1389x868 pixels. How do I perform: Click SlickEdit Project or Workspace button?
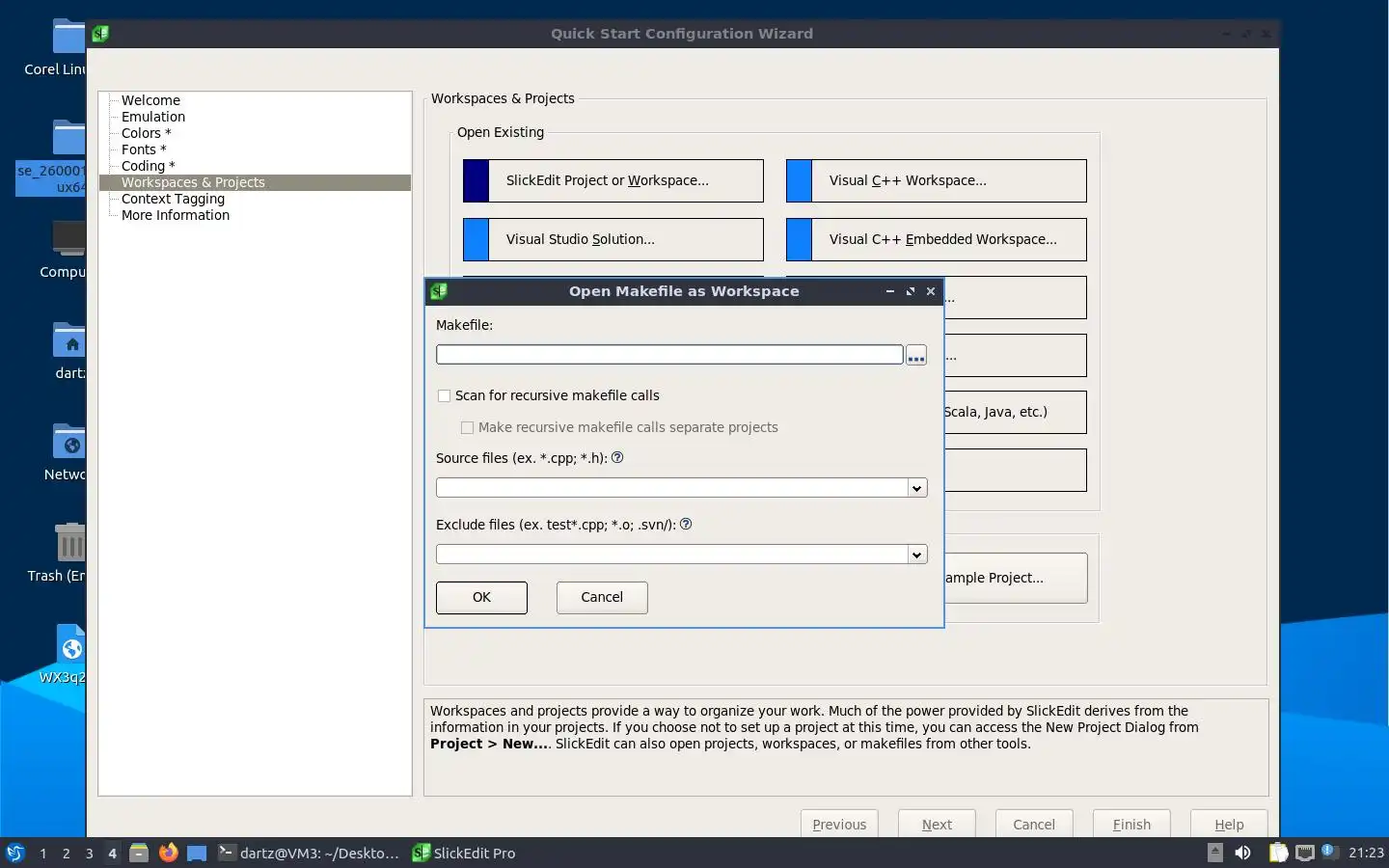613,180
